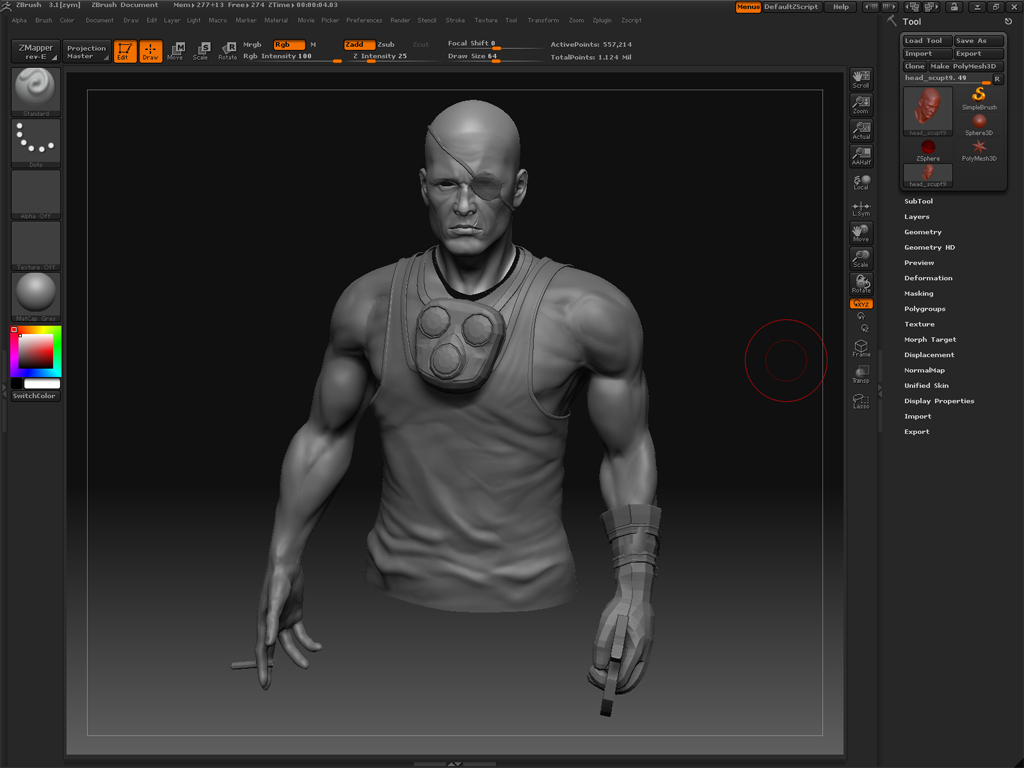1024x768 pixels.
Task: Click the Move icon in the right shelf
Action: pyautogui.click(x=861, y=232)
